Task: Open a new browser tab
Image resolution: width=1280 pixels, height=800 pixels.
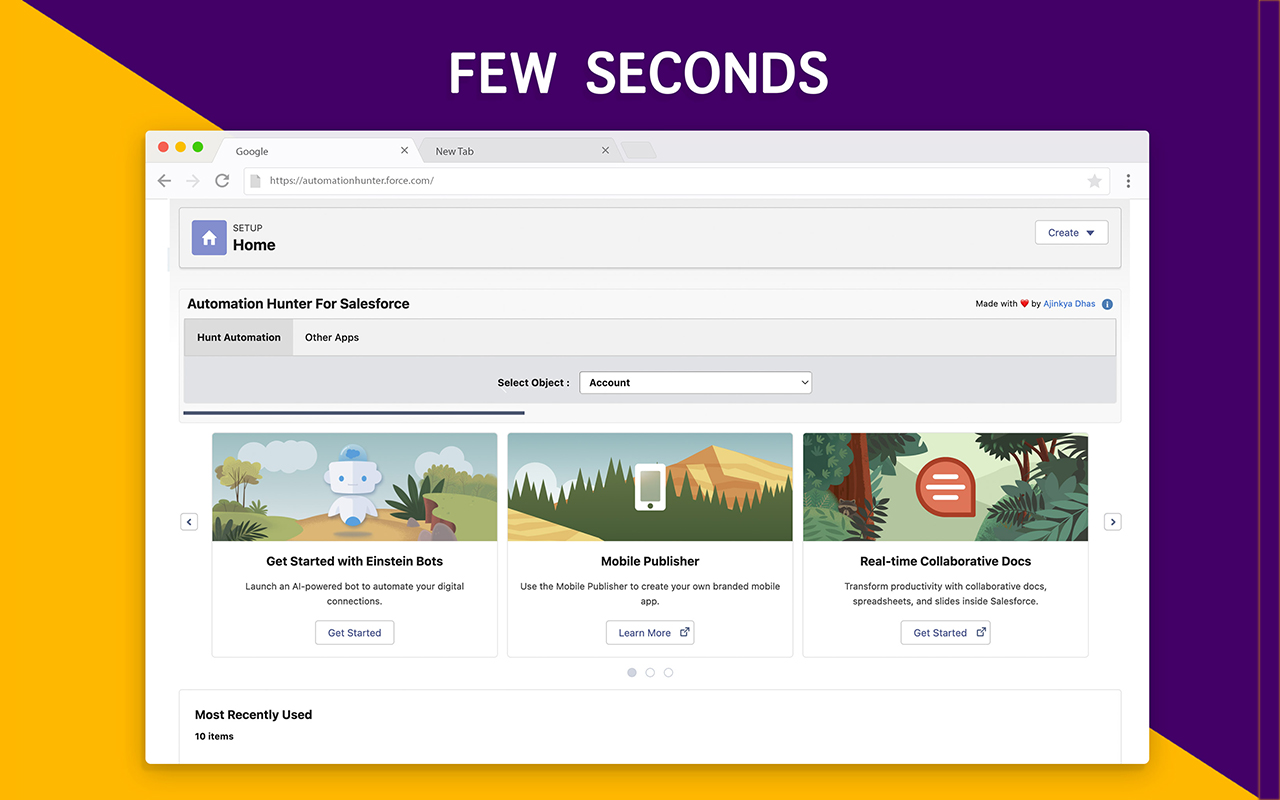Action: tap(638, 151)
